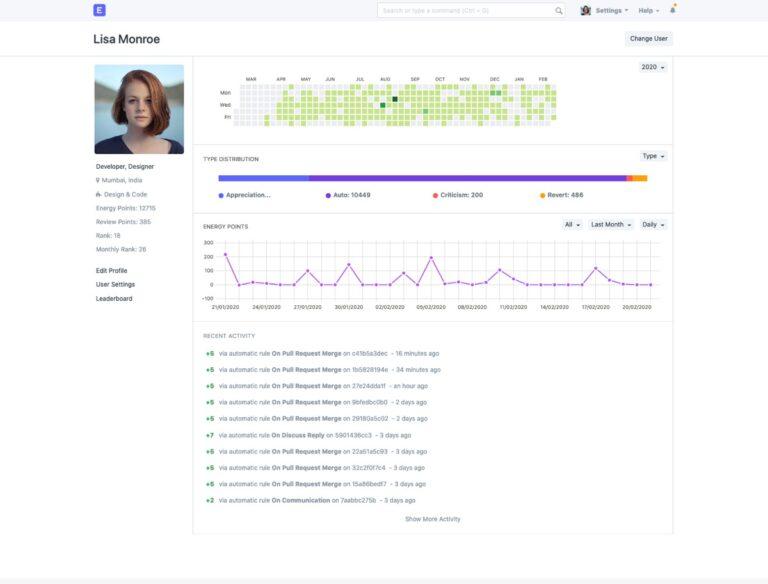Open the 2020 year selector
768x584 pixels.
tap(653, 67)
